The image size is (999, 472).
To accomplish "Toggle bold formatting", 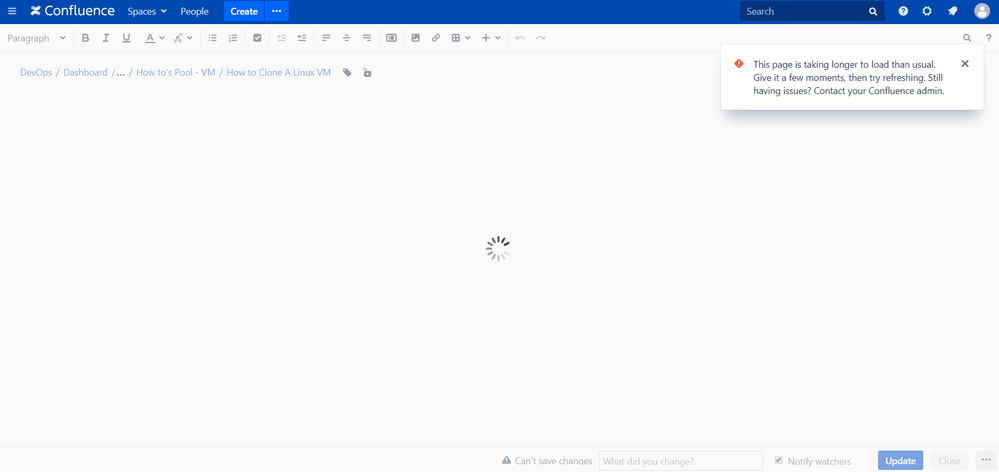I will click(x=85, y=38).
